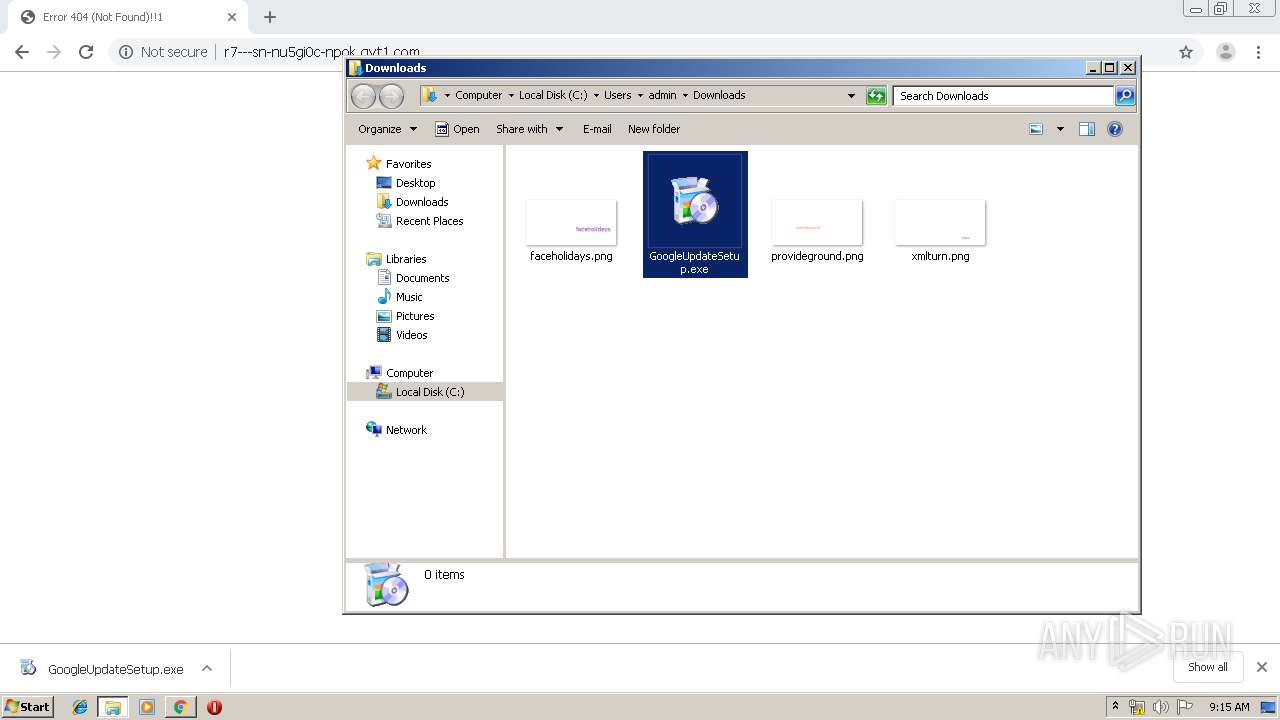Screen dimensions: 1280x720
Task: Click Computer in the address breadcrumb
Action: [x=479, y=96]
